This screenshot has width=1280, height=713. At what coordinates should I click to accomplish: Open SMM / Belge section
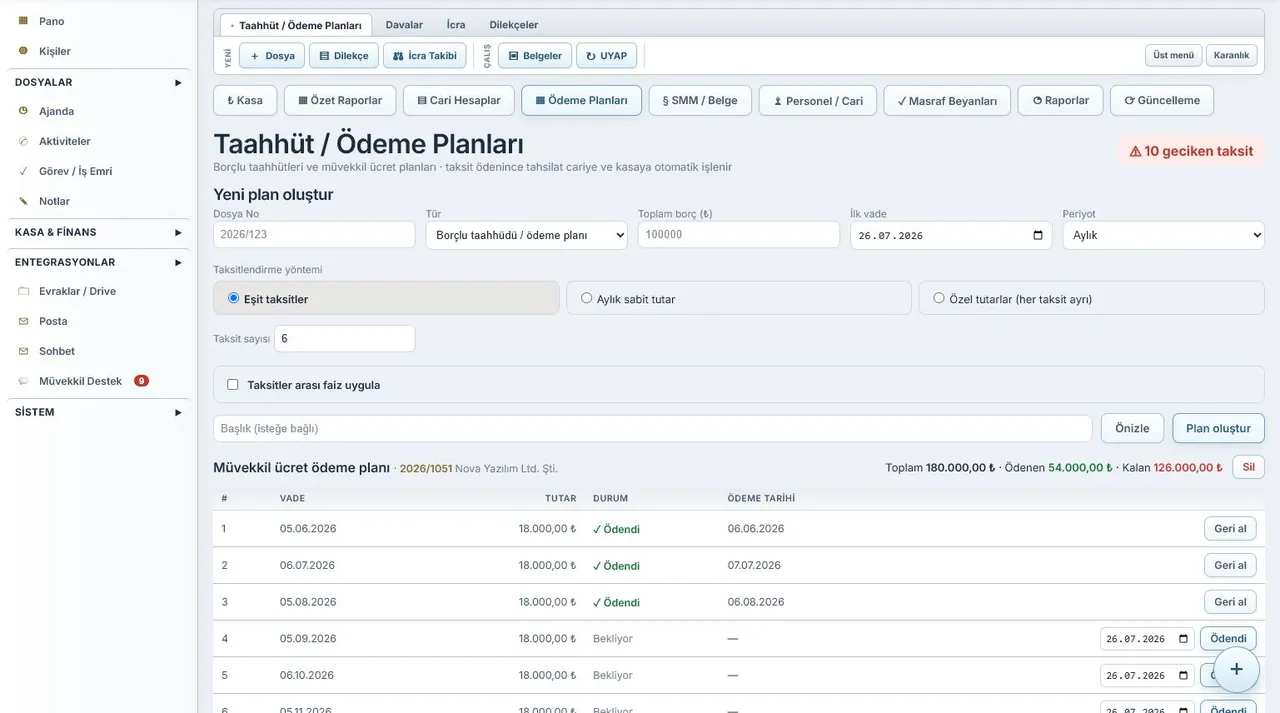[x=700, y=100]
